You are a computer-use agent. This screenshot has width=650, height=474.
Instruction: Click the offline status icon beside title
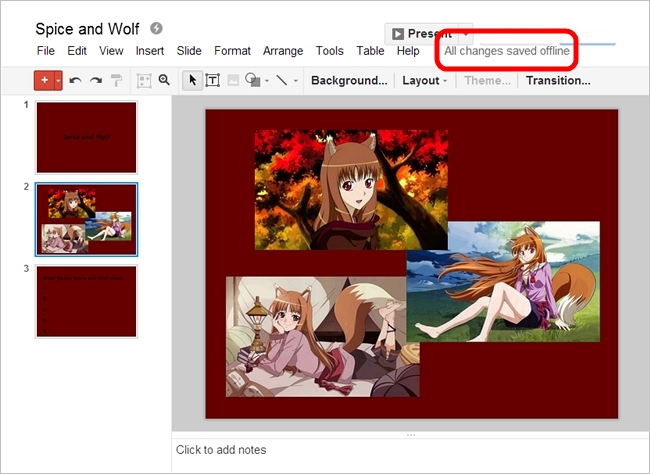click(x=156, y=28)
